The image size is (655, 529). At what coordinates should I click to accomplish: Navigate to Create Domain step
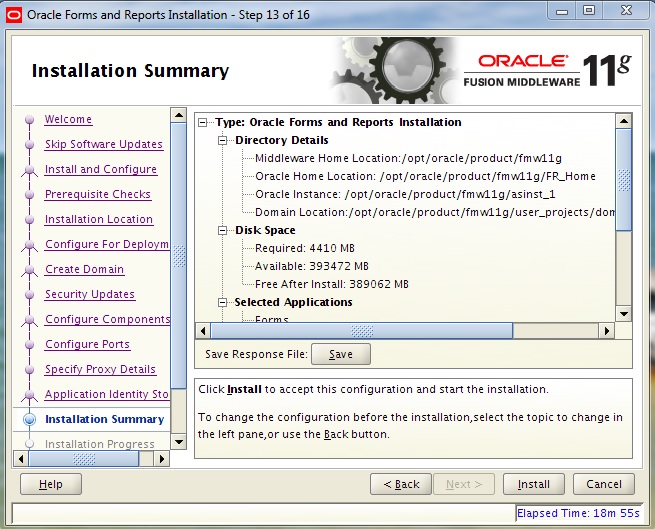pos(84,270)
